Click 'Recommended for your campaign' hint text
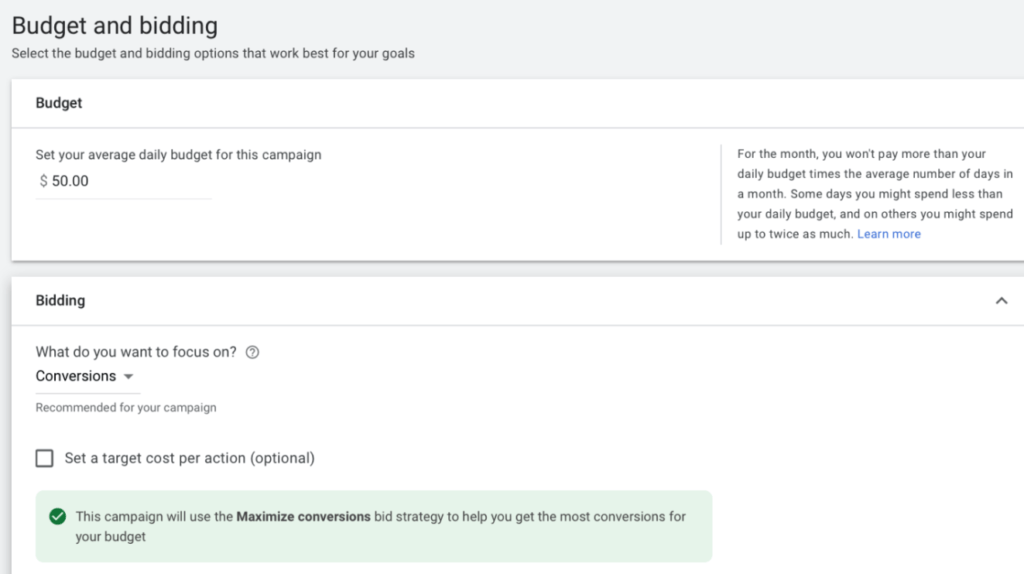Viewport: 1024px width, 574px height. [x=126, y=408]
